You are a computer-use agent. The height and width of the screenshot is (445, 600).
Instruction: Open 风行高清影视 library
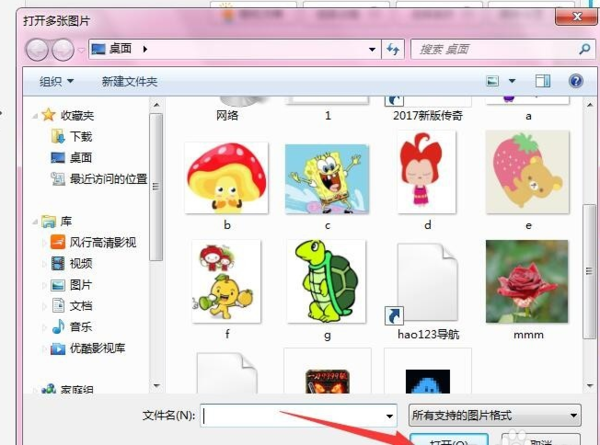coord(93,242)
